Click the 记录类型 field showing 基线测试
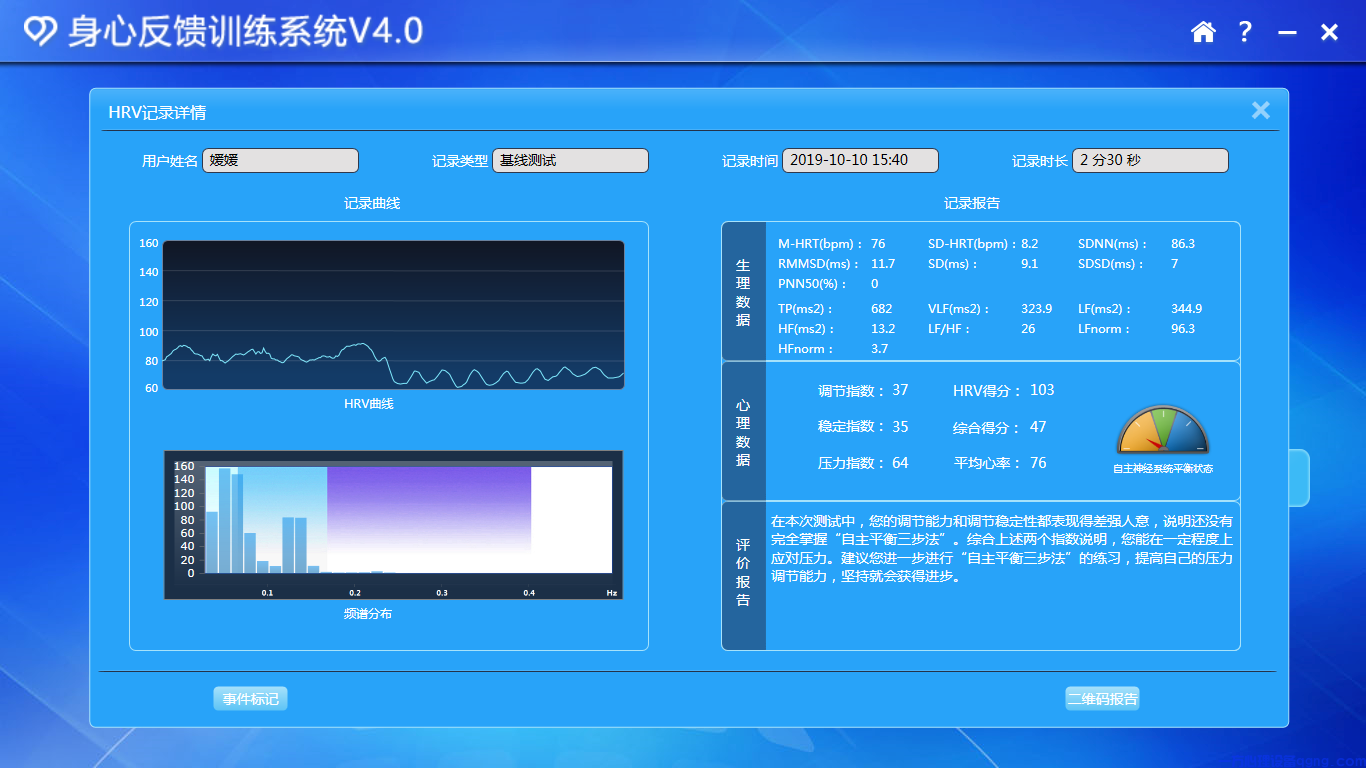1366x768 pixels. (x=570, y=160)
